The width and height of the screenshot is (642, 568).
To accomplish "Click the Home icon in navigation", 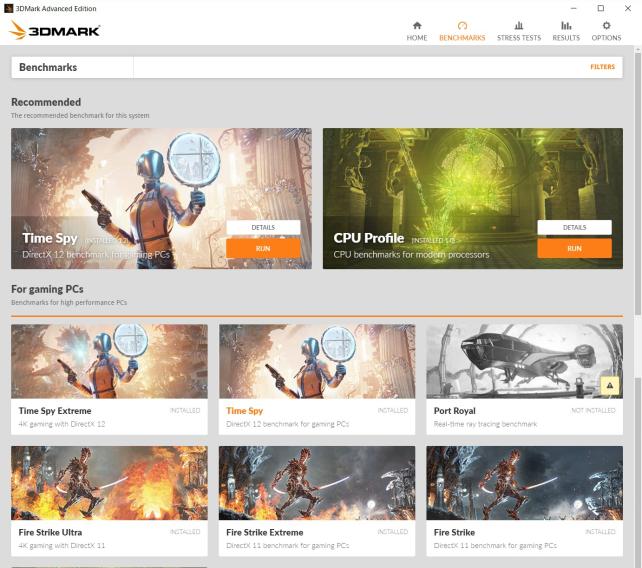I will (x=417, y=25).
